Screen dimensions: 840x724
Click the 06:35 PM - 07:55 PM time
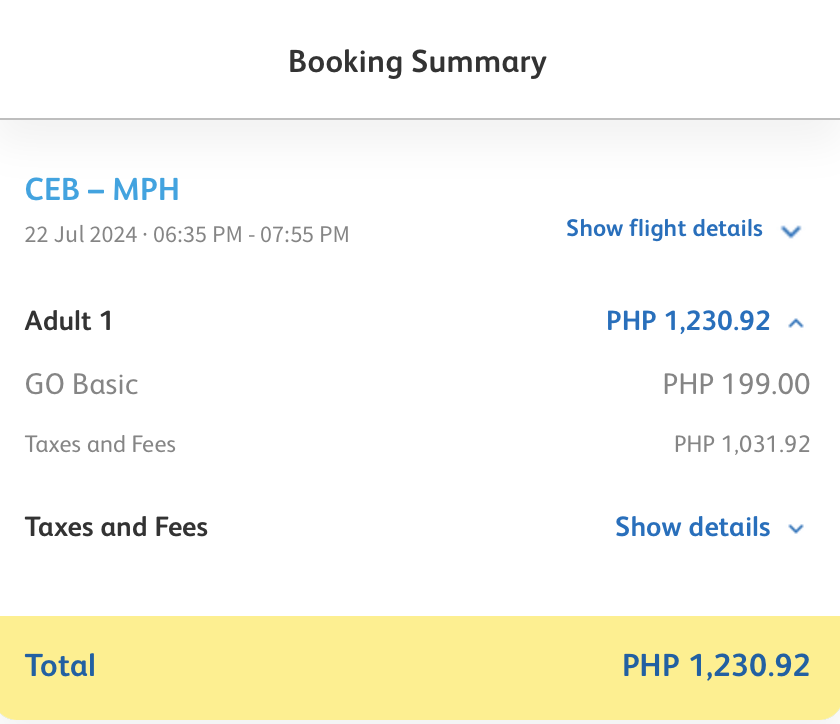coord(251,236)
